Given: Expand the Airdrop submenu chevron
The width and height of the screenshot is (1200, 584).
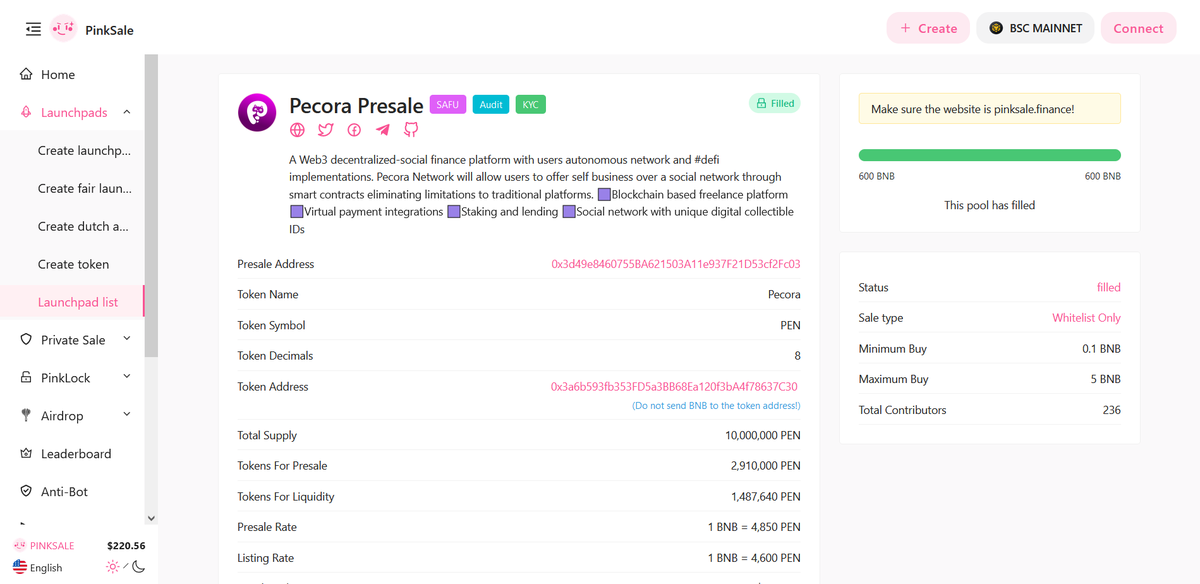Looking at the screenshot, I should (127, 415).
